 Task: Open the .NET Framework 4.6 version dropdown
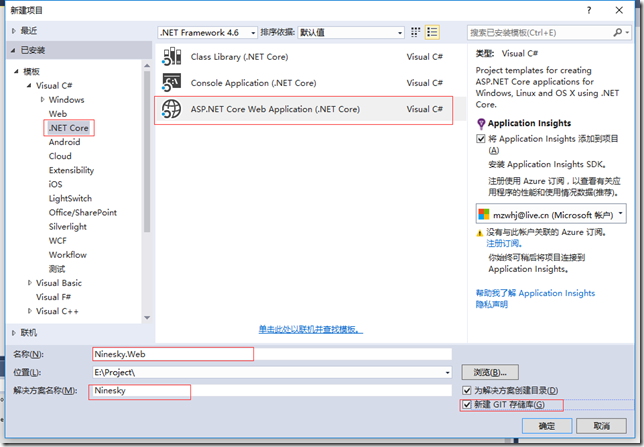(253, 33)
